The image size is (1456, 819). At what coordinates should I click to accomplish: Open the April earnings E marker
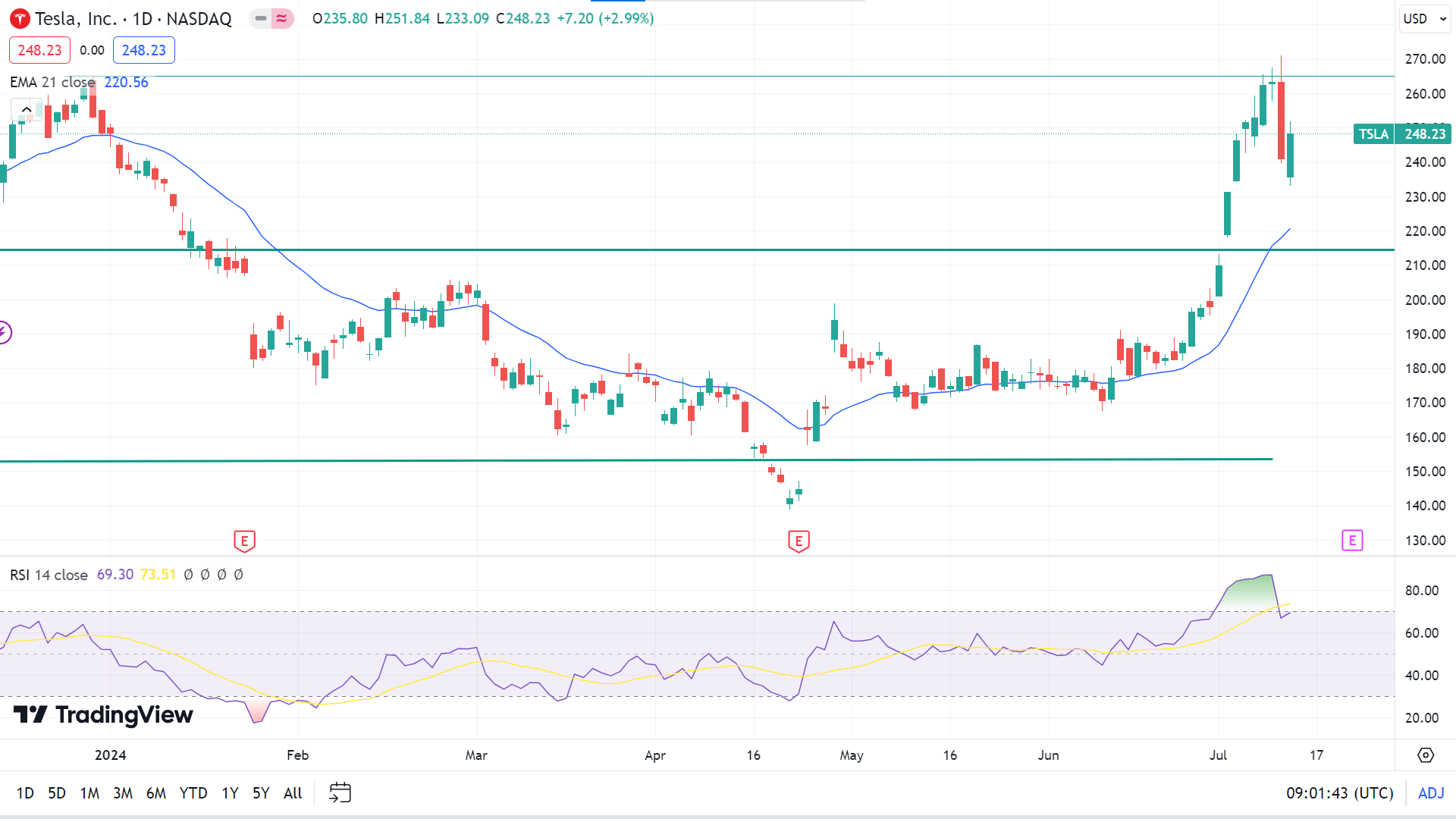(799, 541)
